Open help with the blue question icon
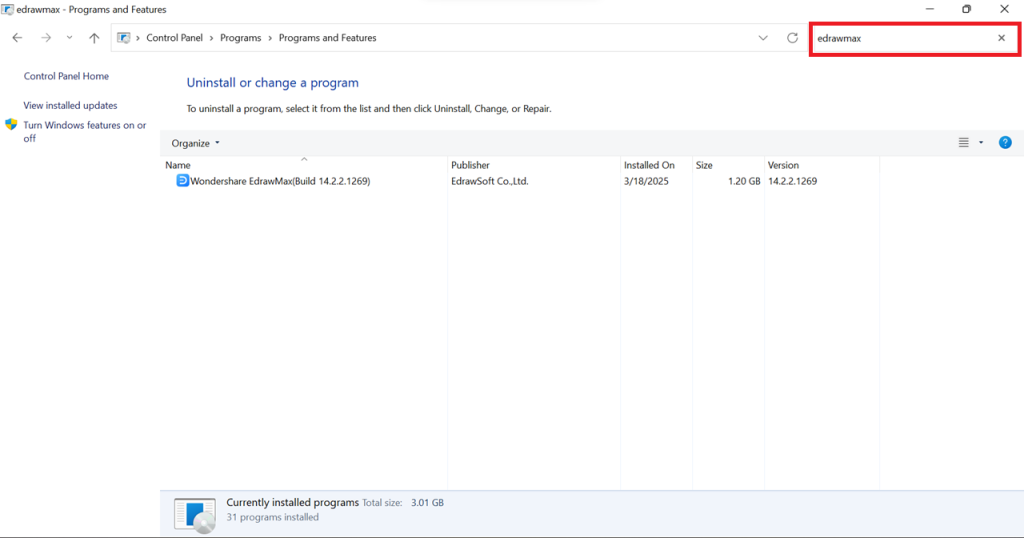 [1005, 142]
